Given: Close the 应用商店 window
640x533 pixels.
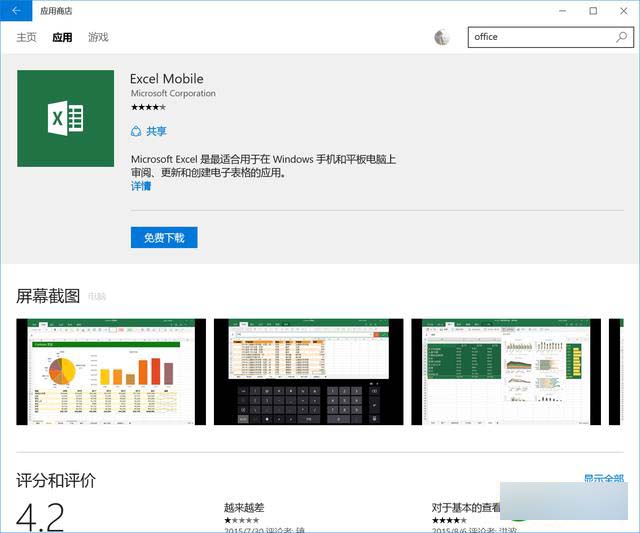Looking at the screenshot, I should (624, 11).
